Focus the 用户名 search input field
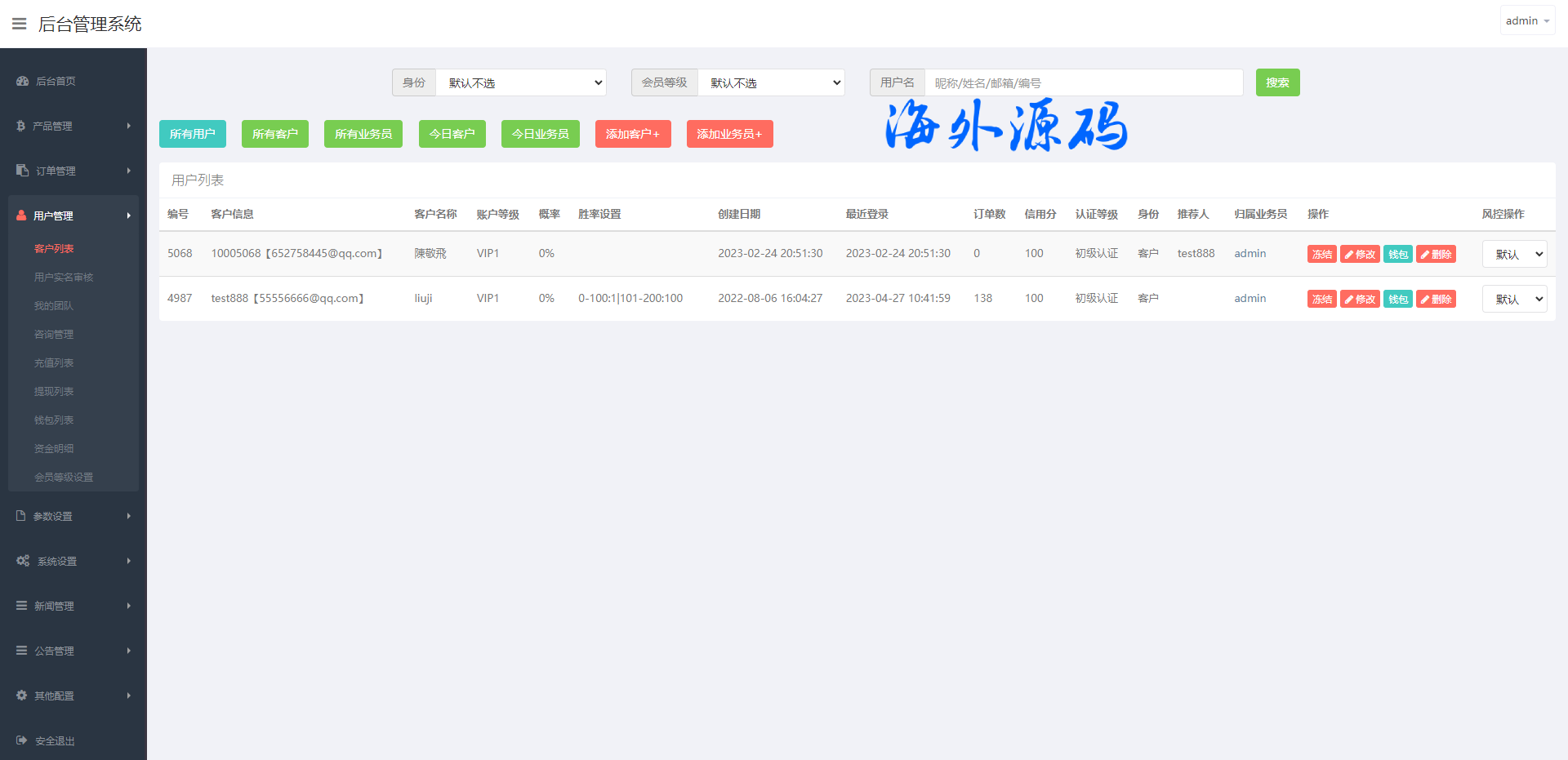1568x760 pixels. 1083,82
